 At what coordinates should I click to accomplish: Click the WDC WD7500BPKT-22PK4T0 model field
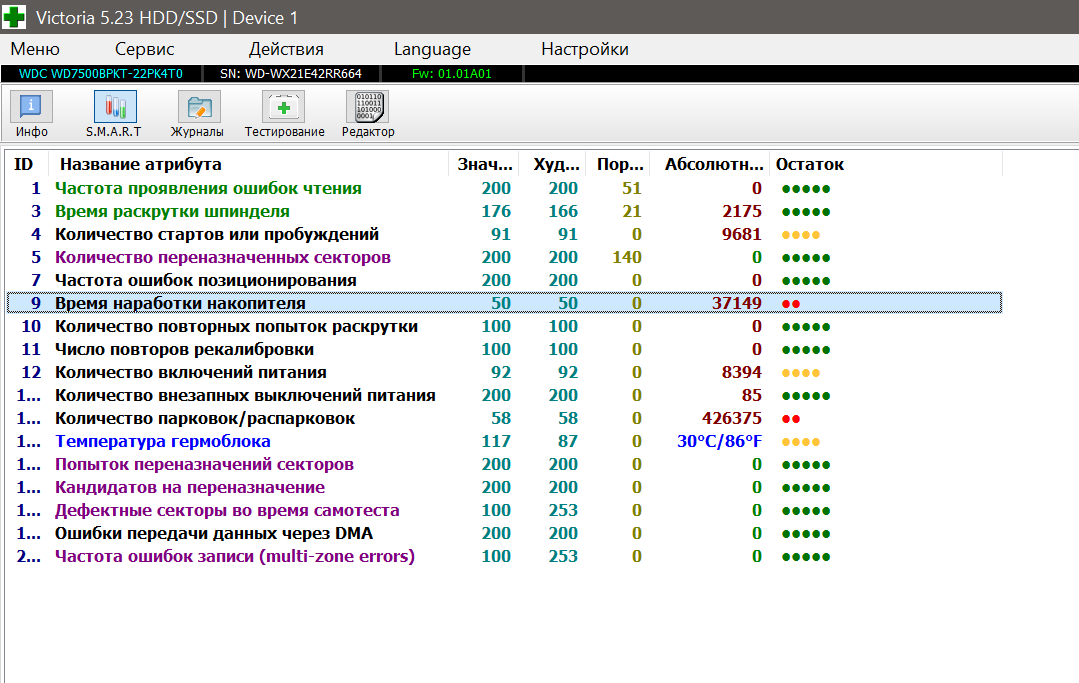pos(101,74)
